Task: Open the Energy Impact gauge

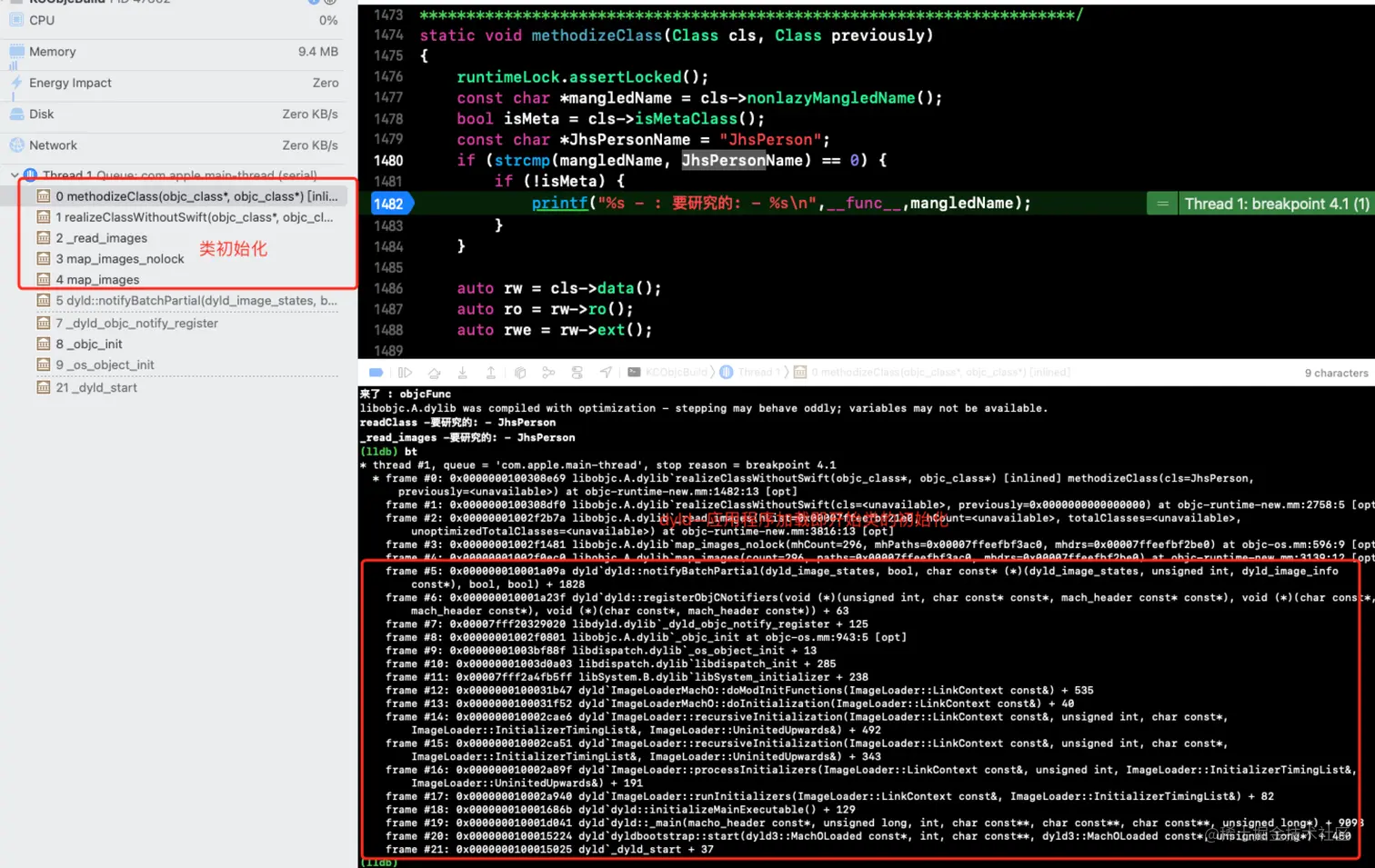Action: coord(173,83)
